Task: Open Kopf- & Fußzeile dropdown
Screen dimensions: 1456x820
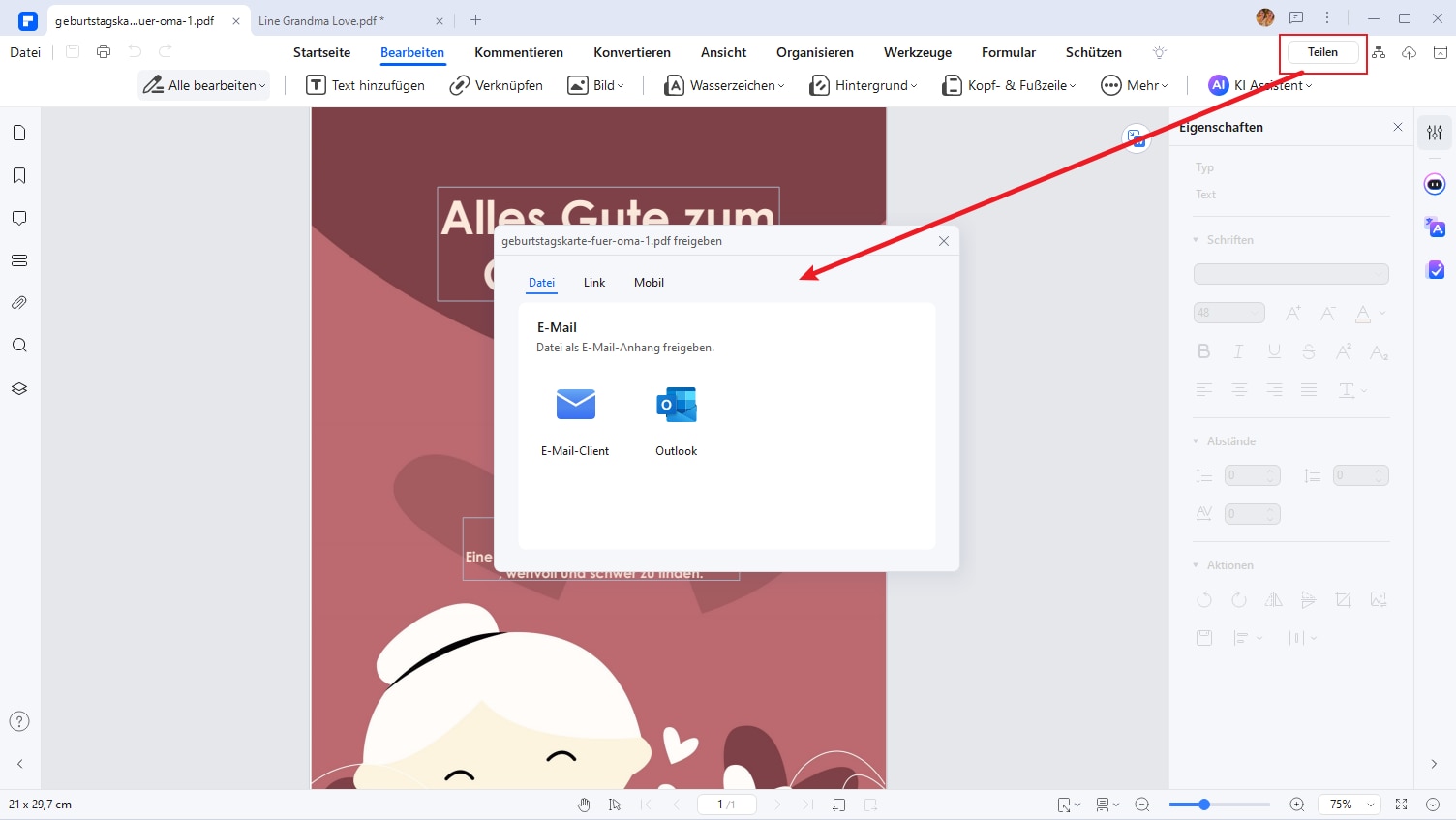Action: tap(1009, 85)
